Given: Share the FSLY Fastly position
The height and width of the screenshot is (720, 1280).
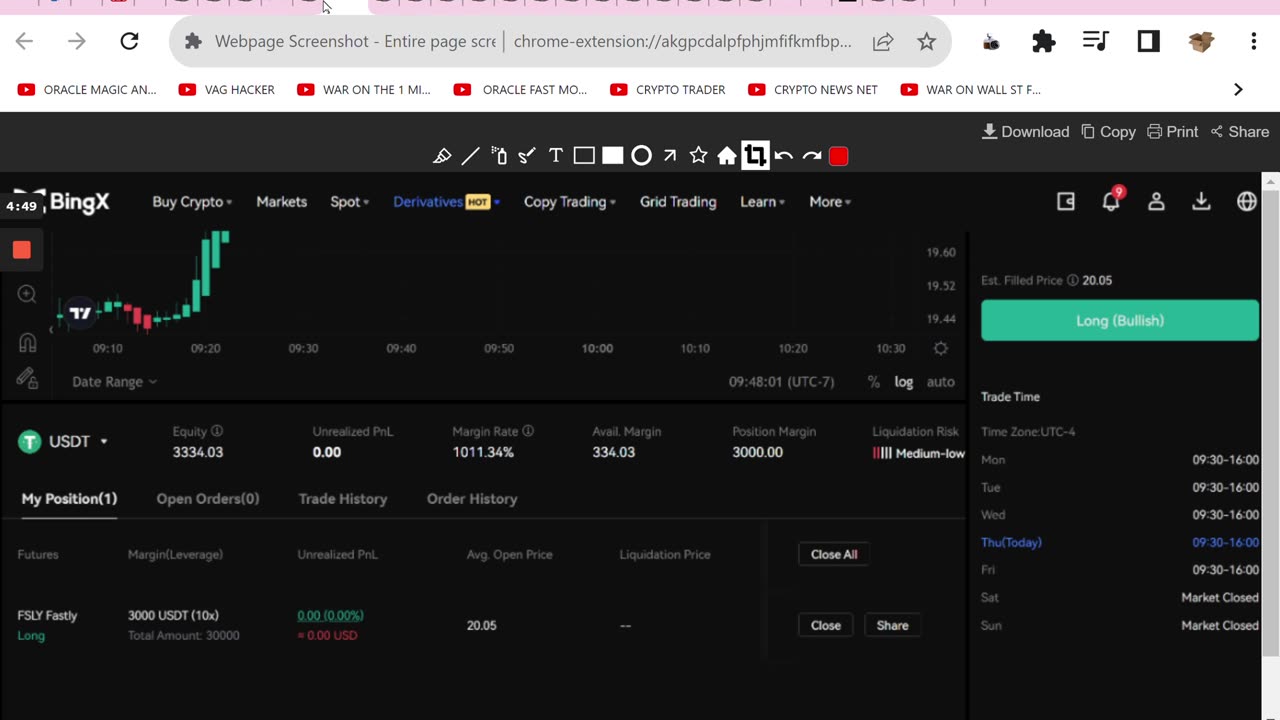Looking at the screenshot, I should pyautogui.click(x=893, y=625).
